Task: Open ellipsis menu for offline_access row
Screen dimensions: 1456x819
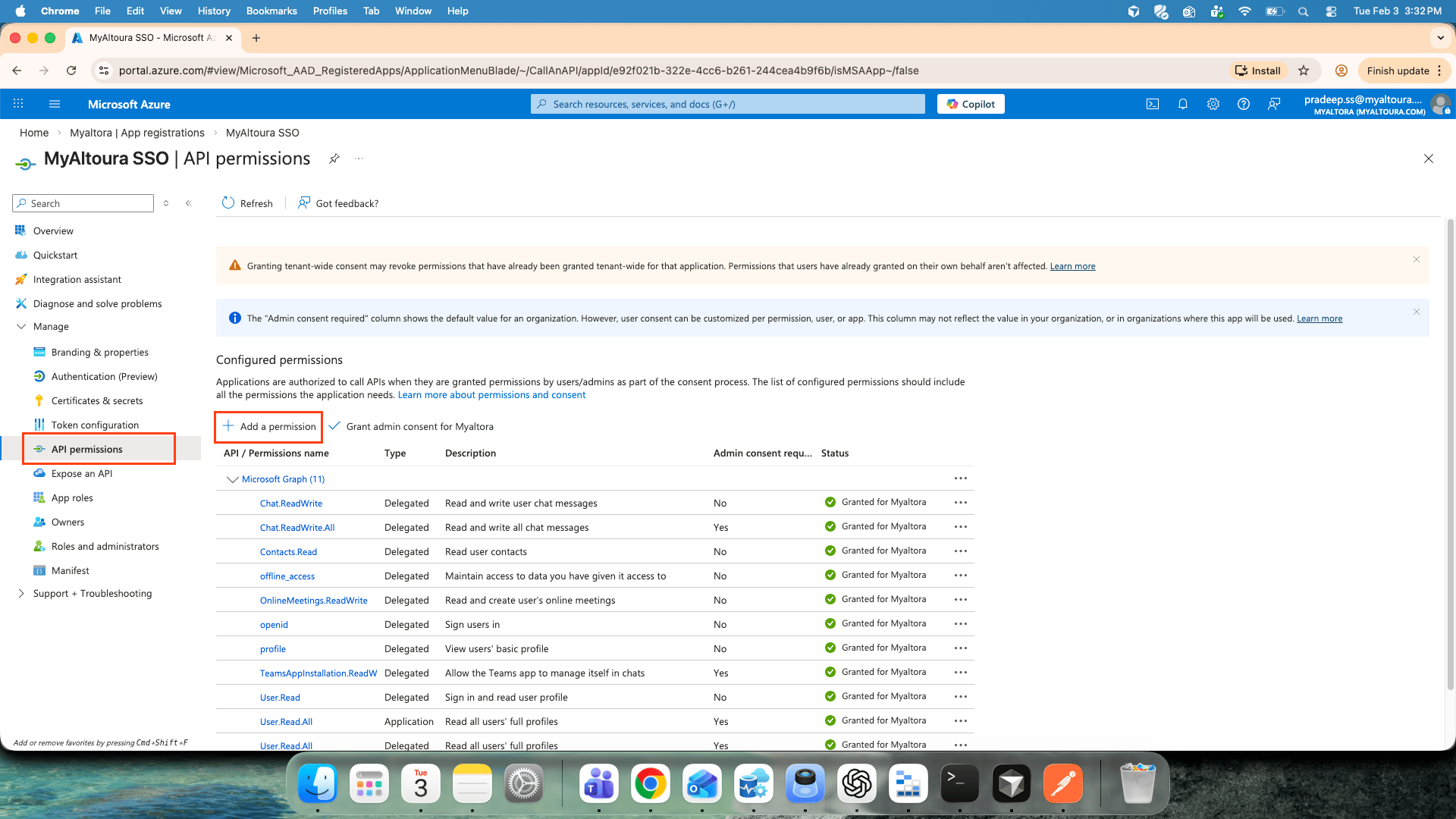Action: [961, 576]
